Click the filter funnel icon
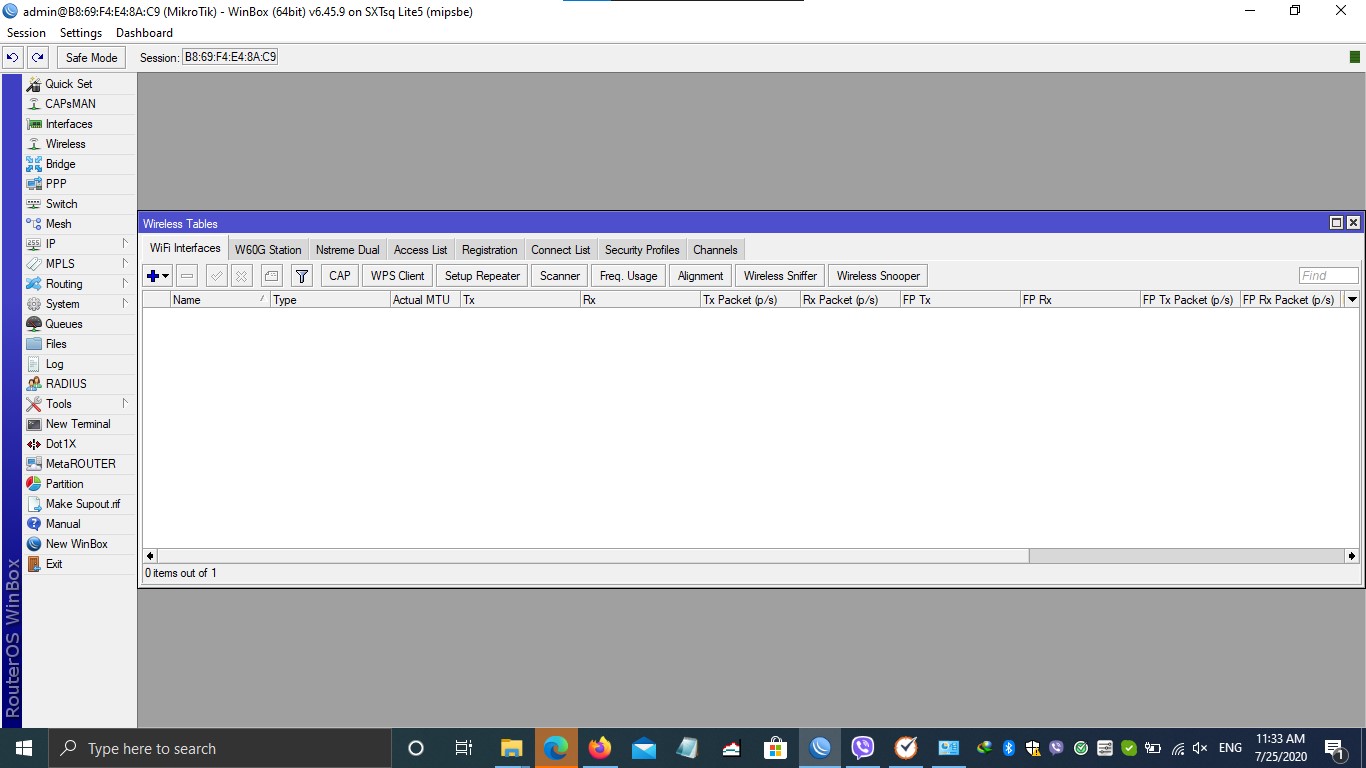Image resolution: width=1366 pixels, height=768 pixels. (x=302, y=276)
